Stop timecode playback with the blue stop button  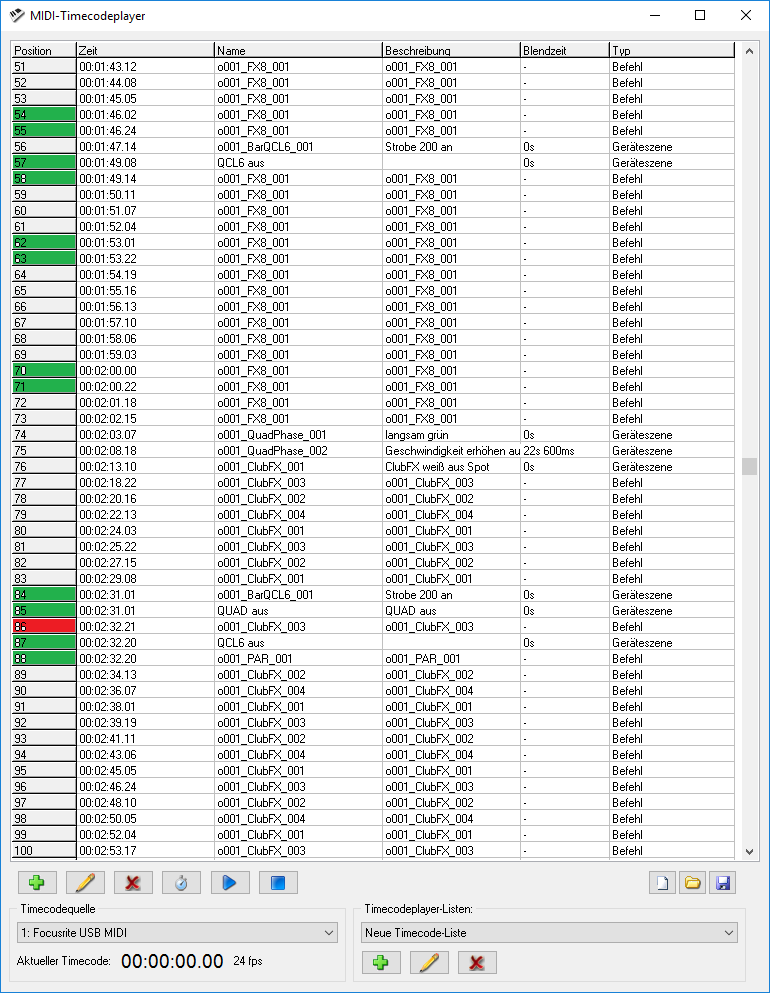coord(278,883)
